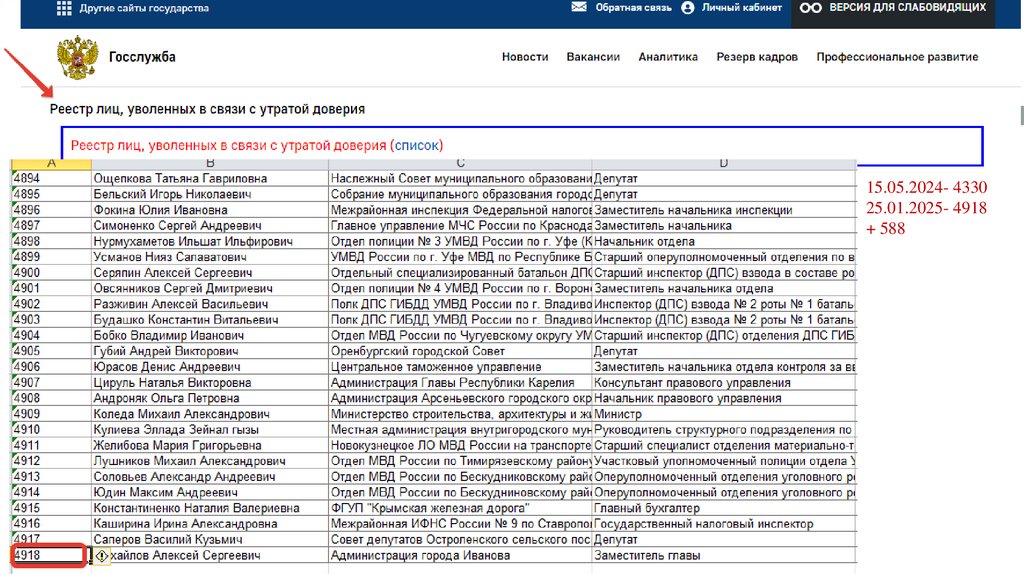
Task: Open the 'Вакансии' menu item
Action: (x=593, y=57)
